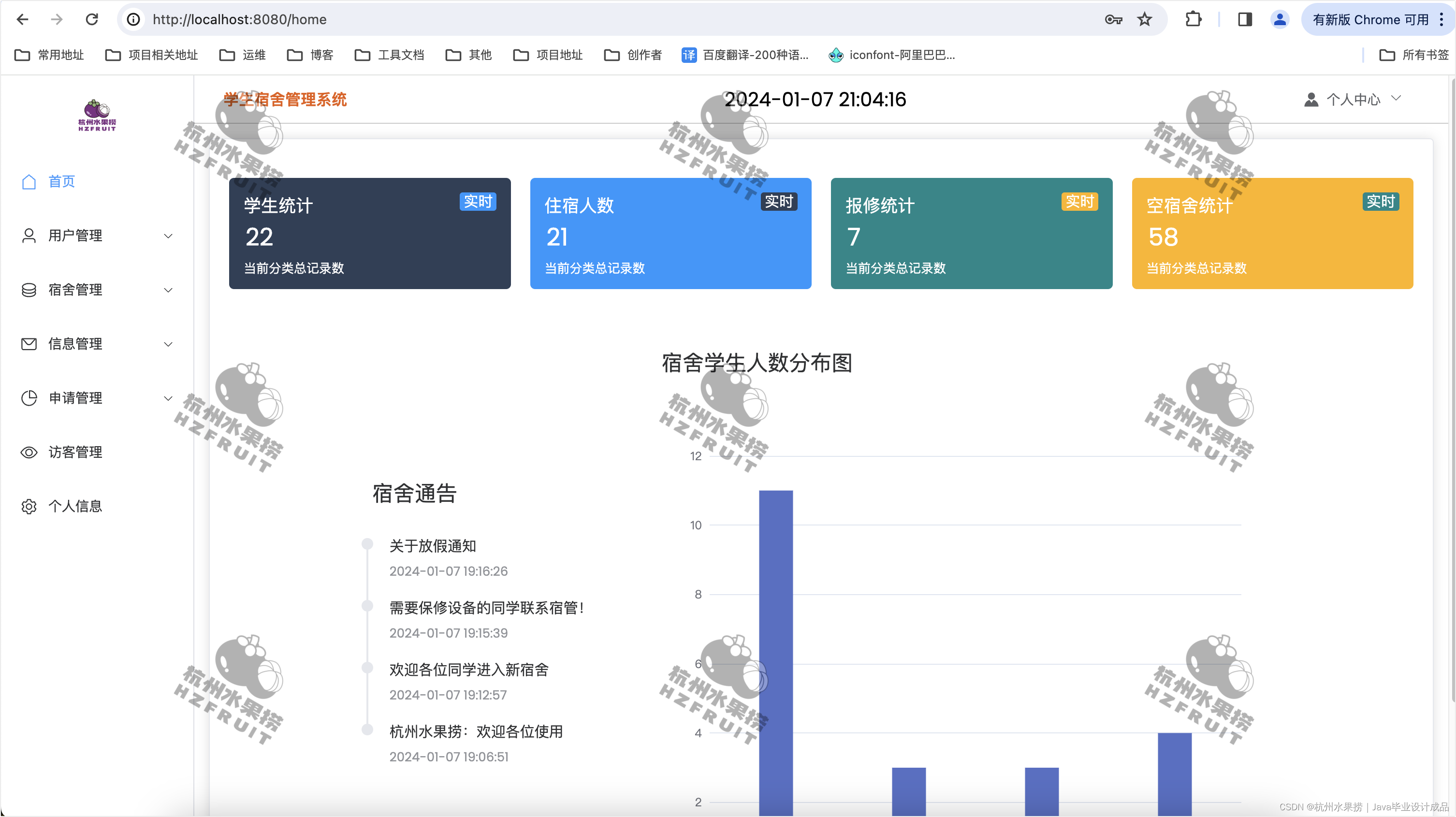Expand the 申请管理 submenu chevron
Screen dimensions: 1456x817
(168, 398)
